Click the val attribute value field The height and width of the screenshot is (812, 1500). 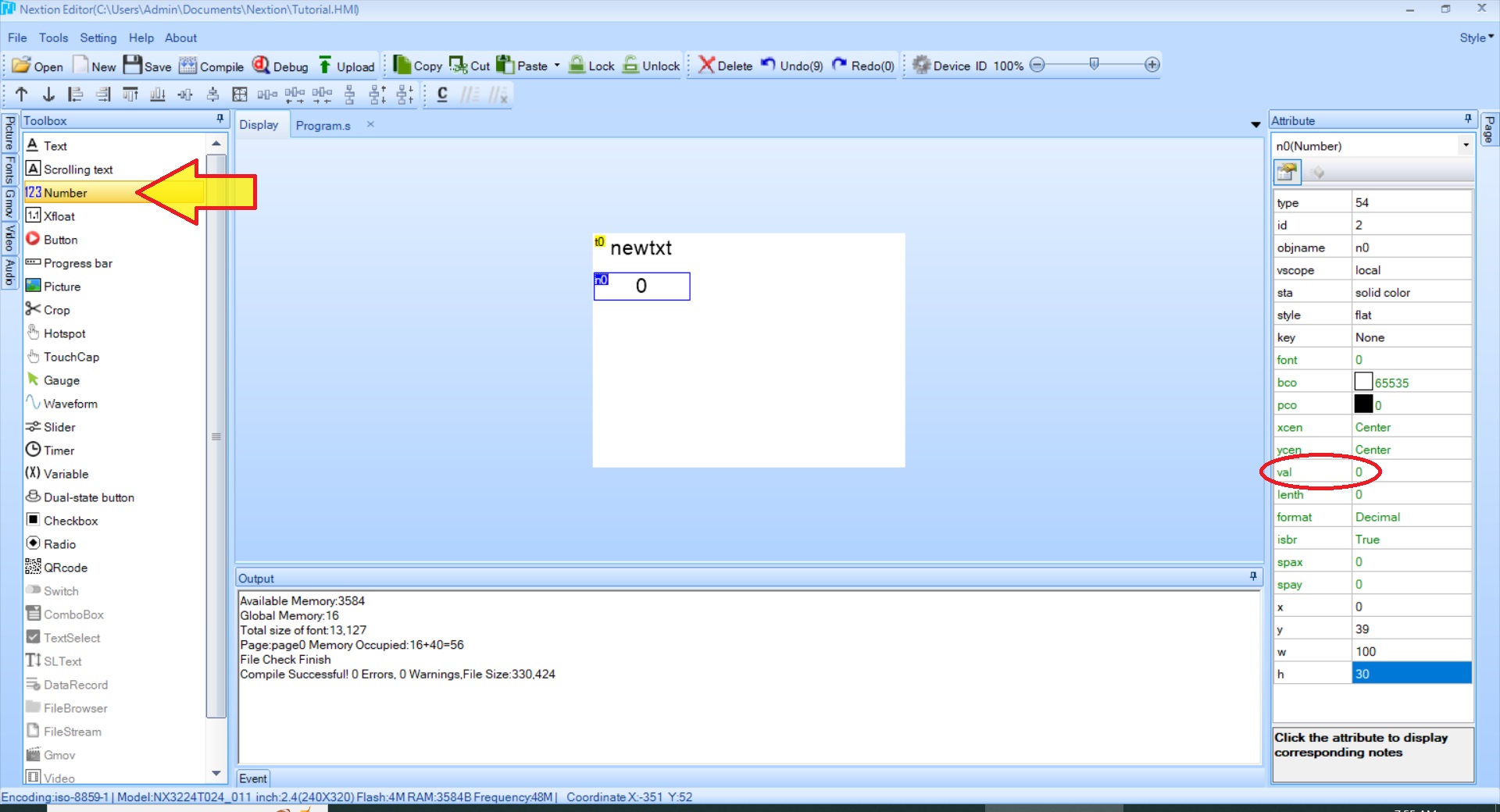1411,472
